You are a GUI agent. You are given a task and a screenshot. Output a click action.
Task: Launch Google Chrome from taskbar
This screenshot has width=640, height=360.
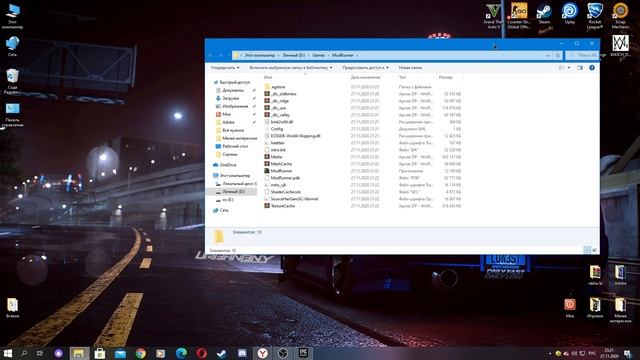tap(140, 353)
